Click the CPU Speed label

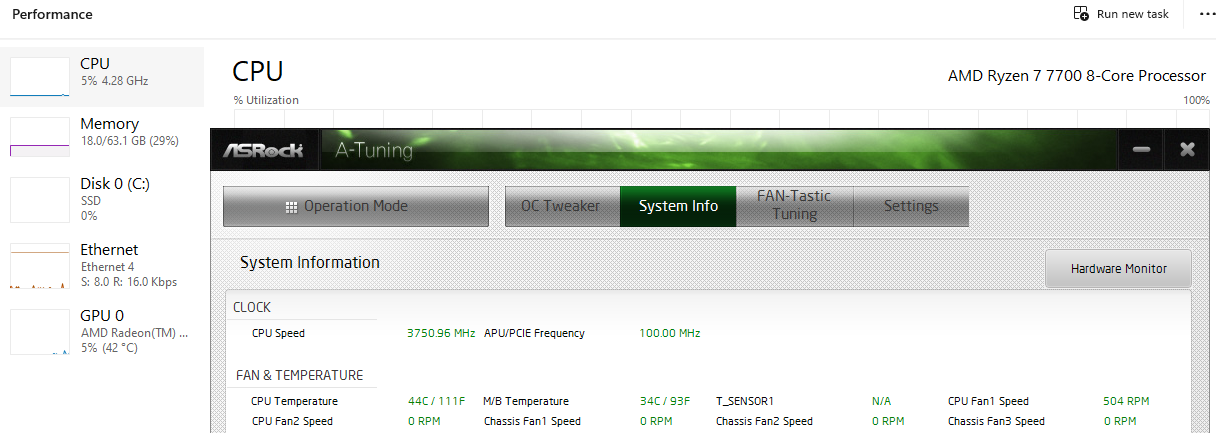[x=278, y=333]
